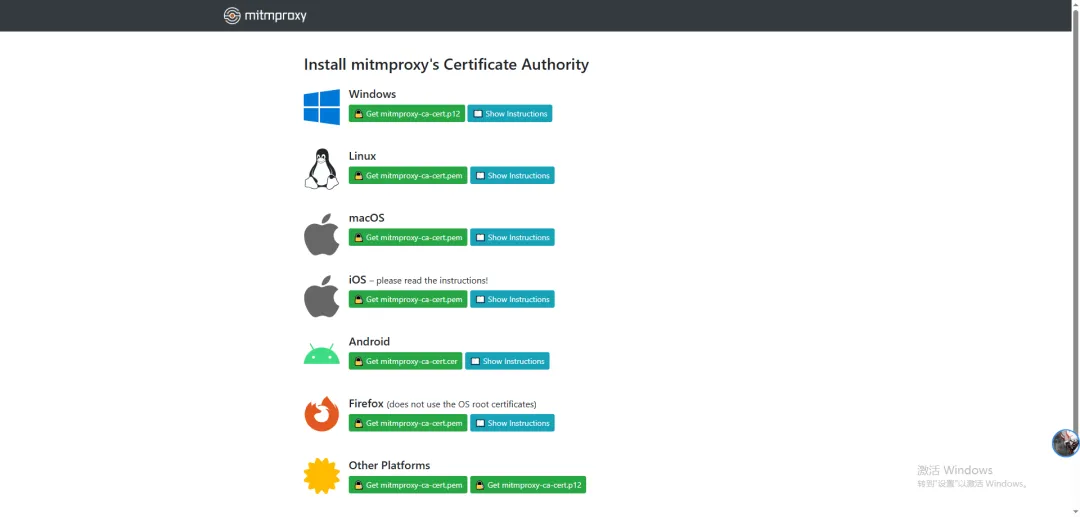Show Instructions for Windows
Viewport: 1080px width, 517px height.
tap(510, 114)
